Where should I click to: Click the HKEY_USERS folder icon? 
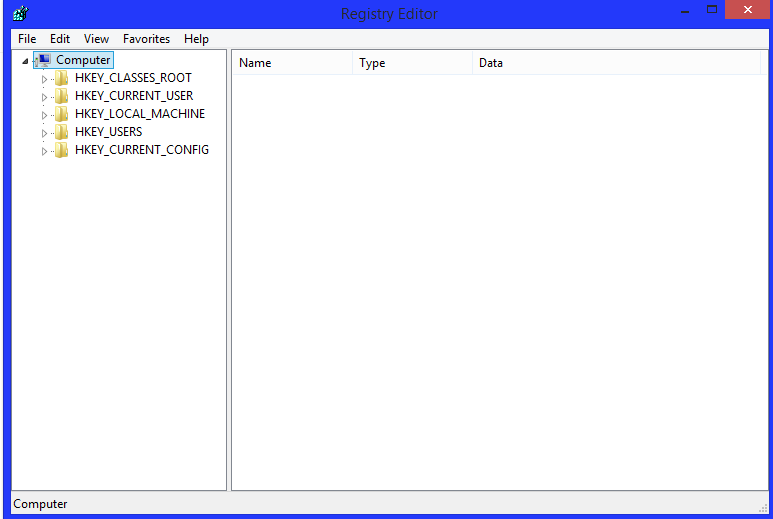tap(62, 132)
